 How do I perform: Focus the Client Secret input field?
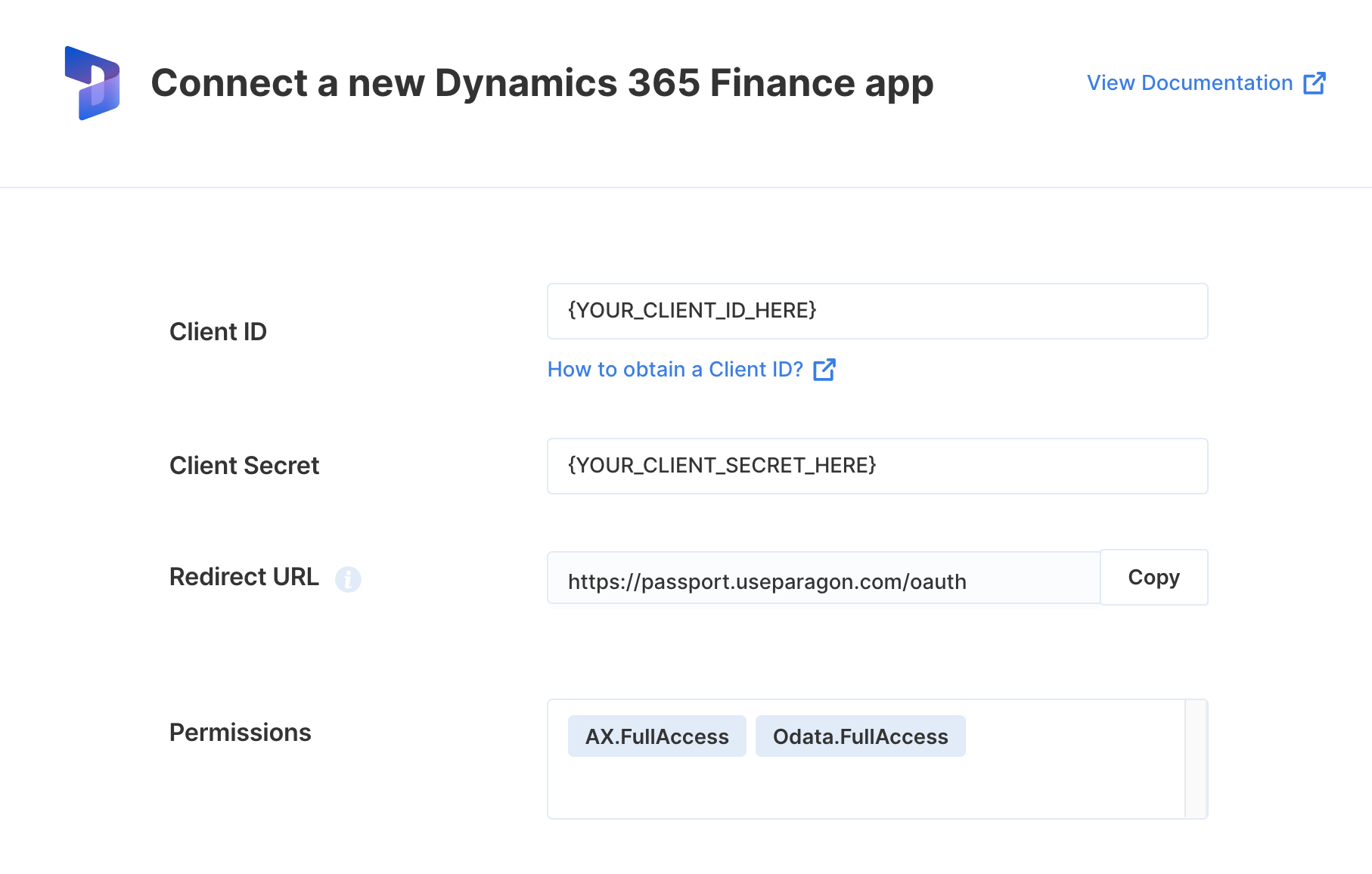877,466
